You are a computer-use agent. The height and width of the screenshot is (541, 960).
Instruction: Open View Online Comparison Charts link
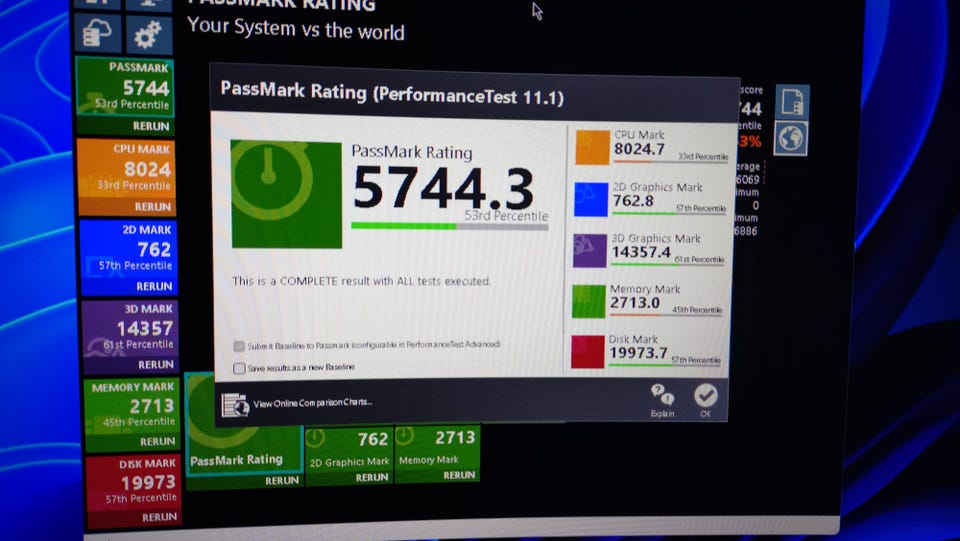312,403
